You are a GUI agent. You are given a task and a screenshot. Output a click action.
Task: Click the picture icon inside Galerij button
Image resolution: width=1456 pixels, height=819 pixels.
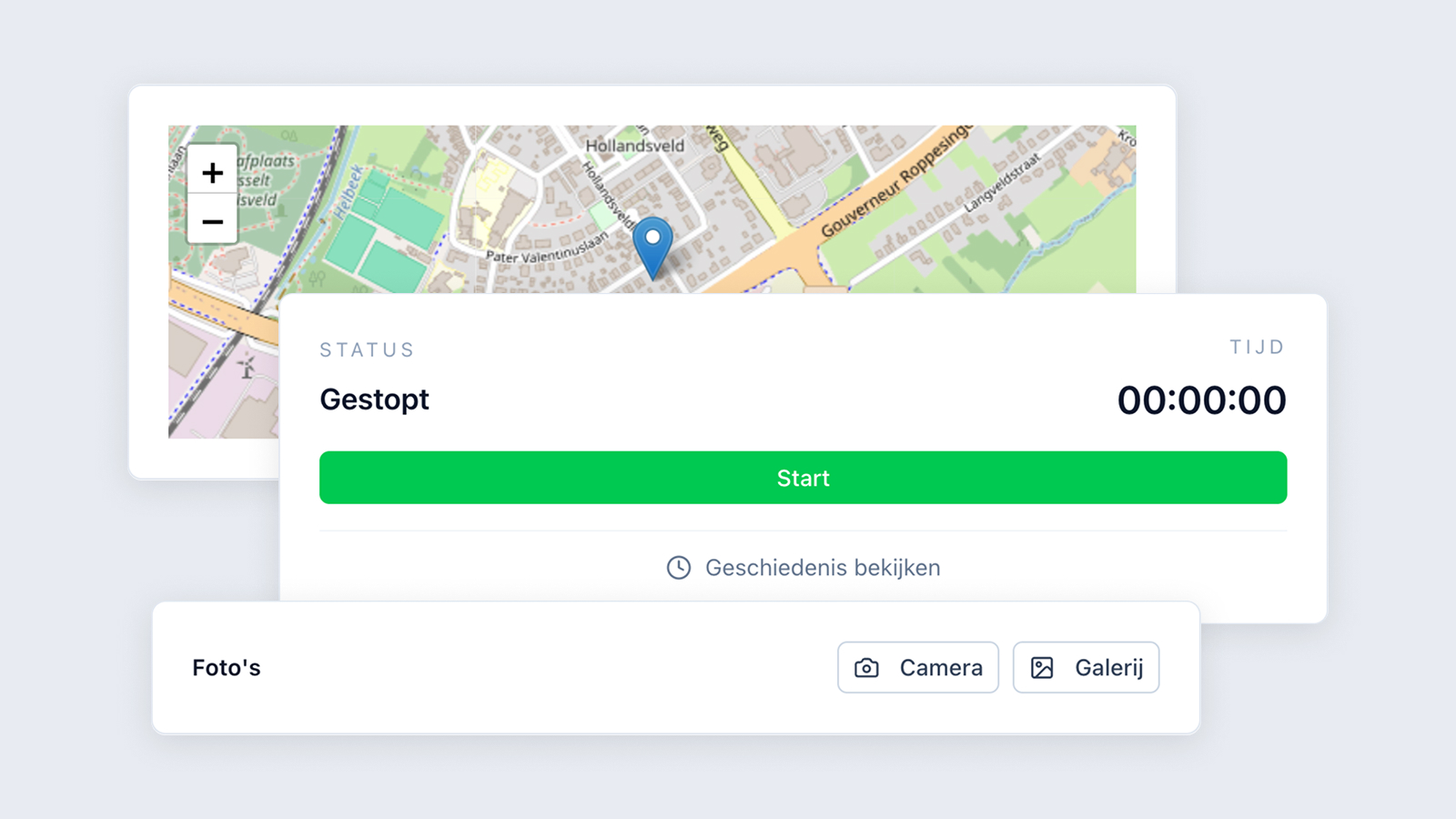[1042, 668]
